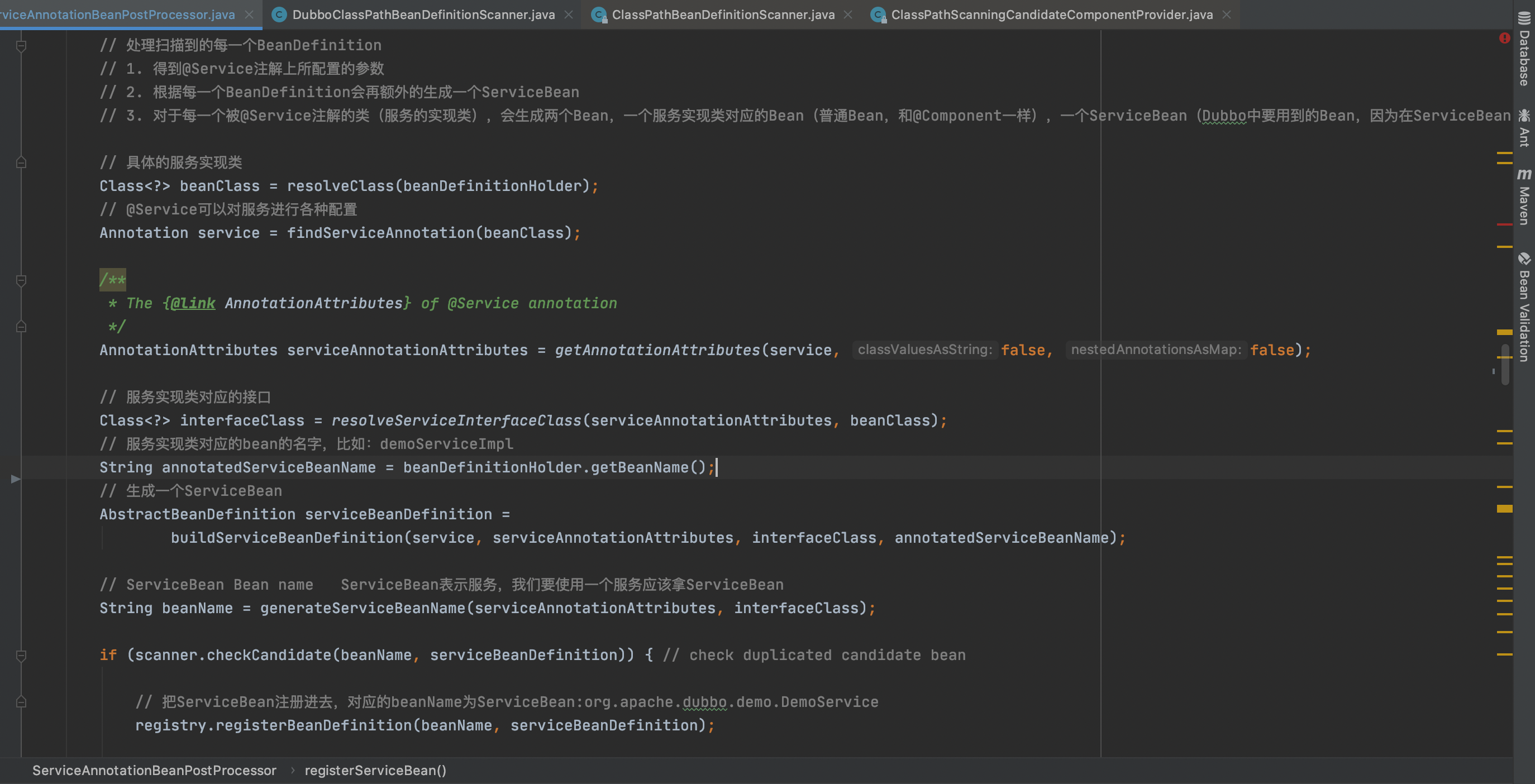Click findServiceAnnotation method call
The height and width of the screenshot is (784, 1535).
pos(381,233)
